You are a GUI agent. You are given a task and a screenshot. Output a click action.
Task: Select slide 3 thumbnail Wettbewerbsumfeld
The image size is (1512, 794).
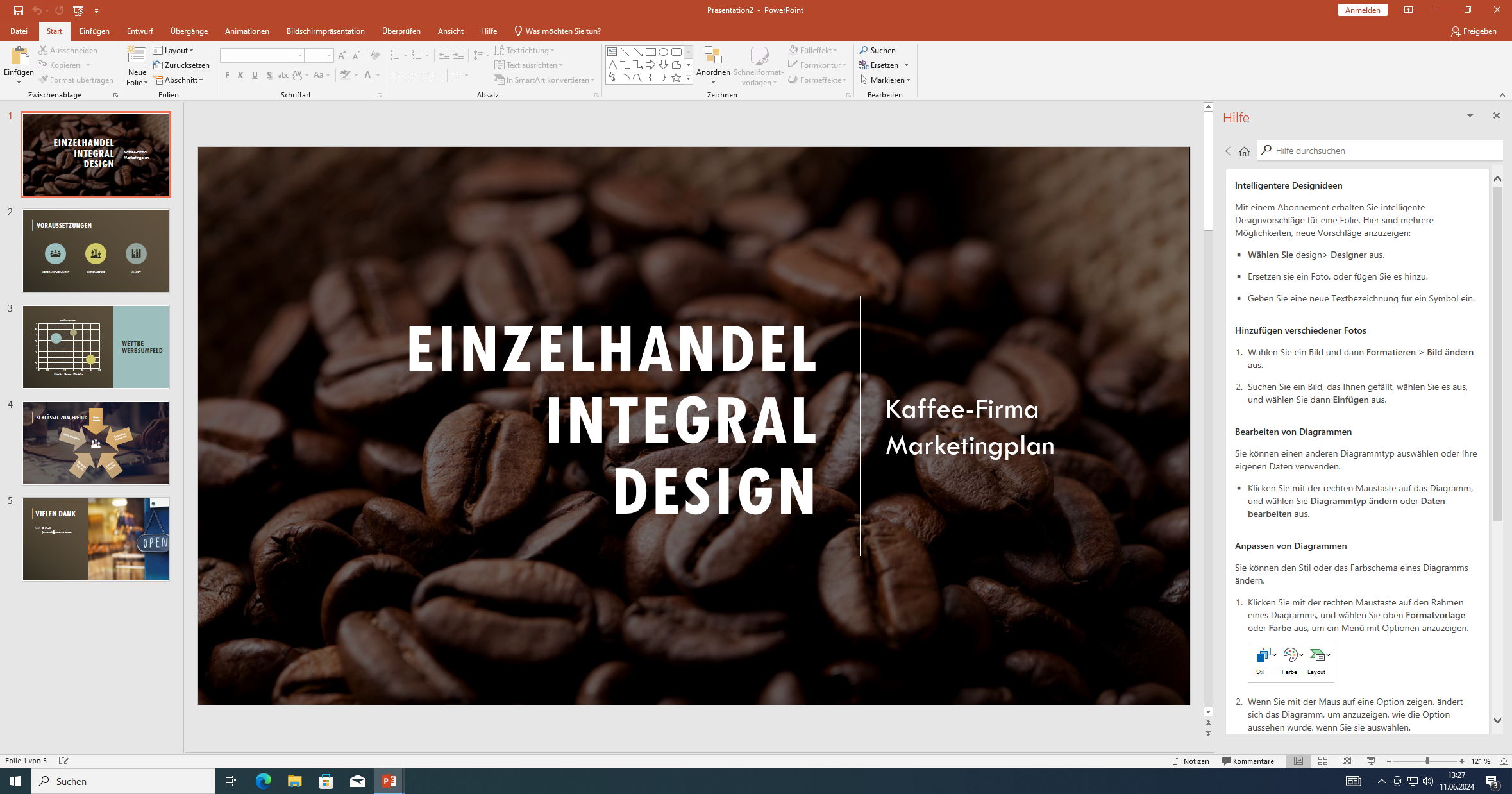96,347
